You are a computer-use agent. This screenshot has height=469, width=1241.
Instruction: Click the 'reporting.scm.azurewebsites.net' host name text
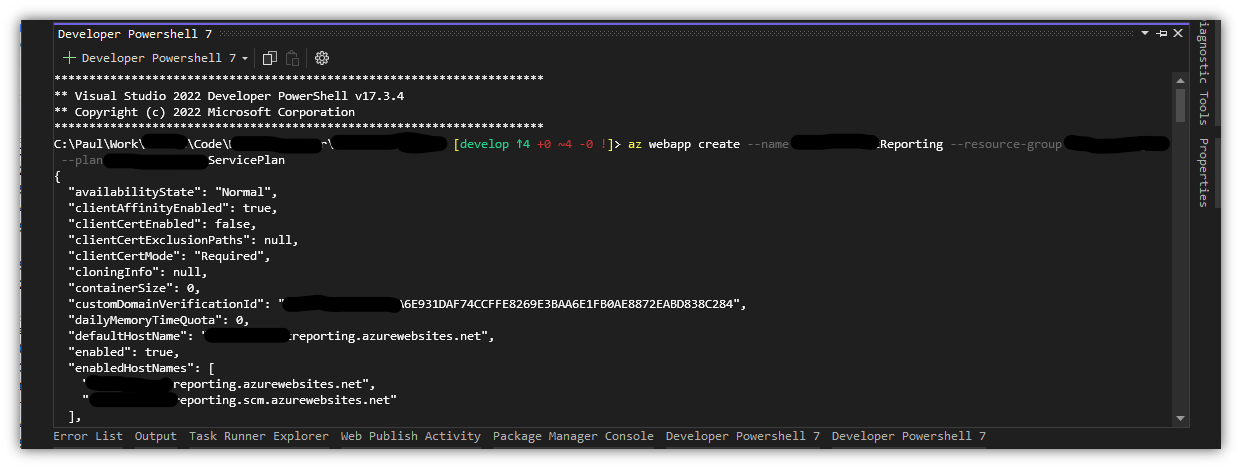pos(286,400)
